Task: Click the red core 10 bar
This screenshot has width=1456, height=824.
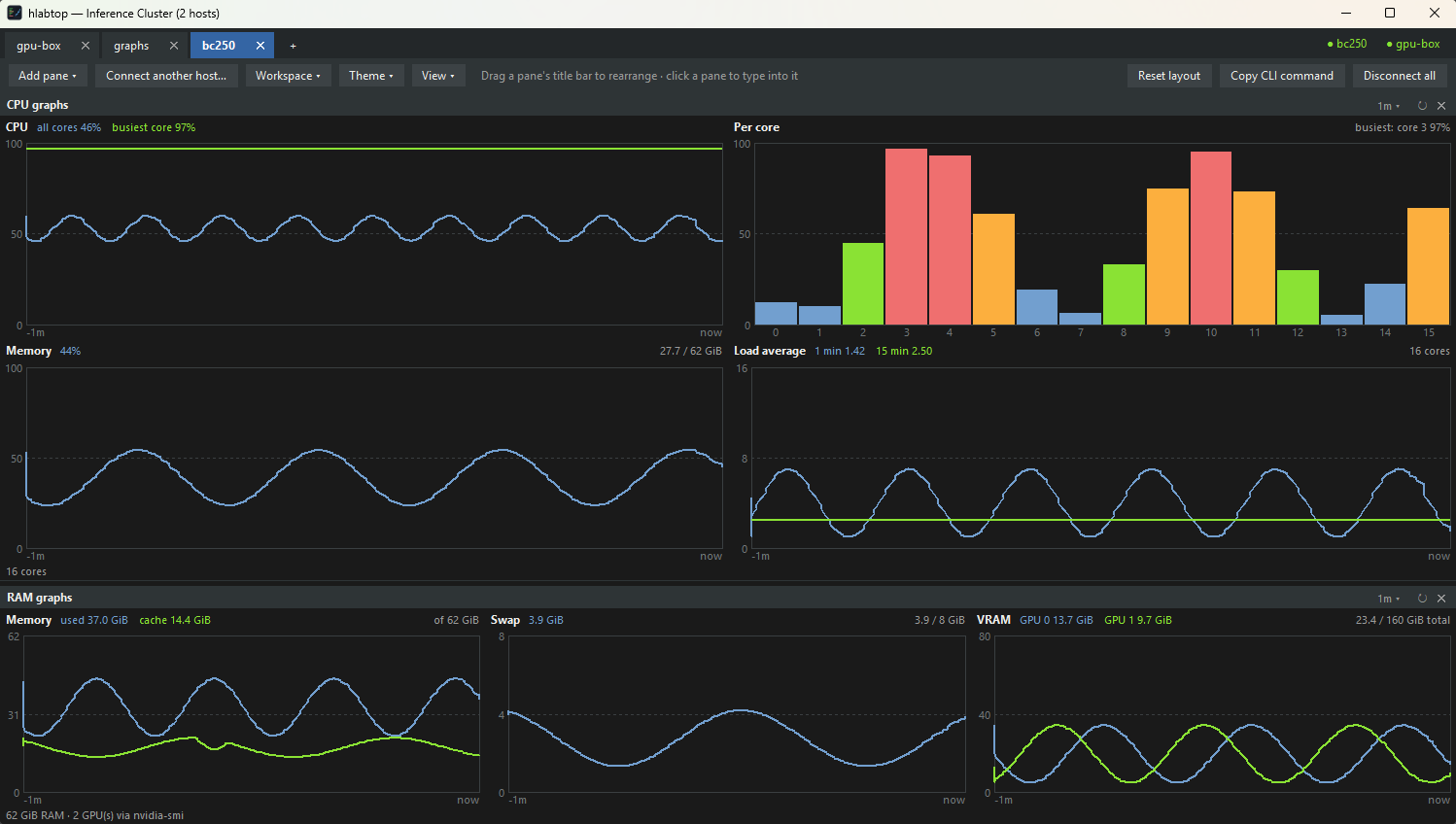Action: (x=1211, y=238)
